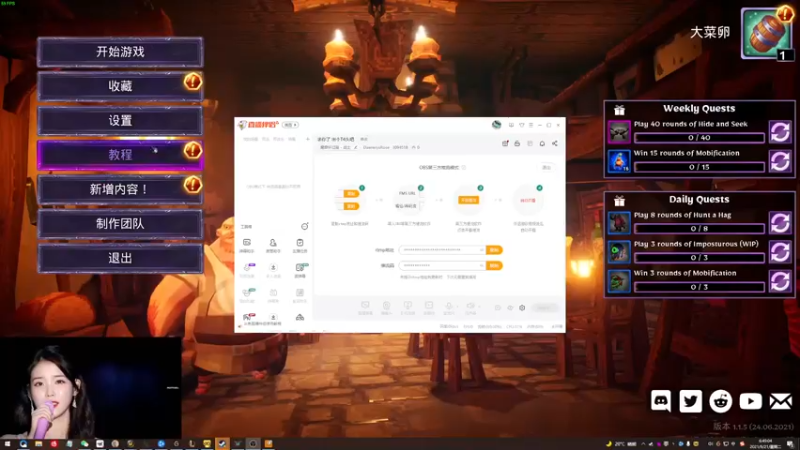Click the Hunt a Hag 0 / 8 progress bar
The image size is (800, 450).
[x=699, y=229]
